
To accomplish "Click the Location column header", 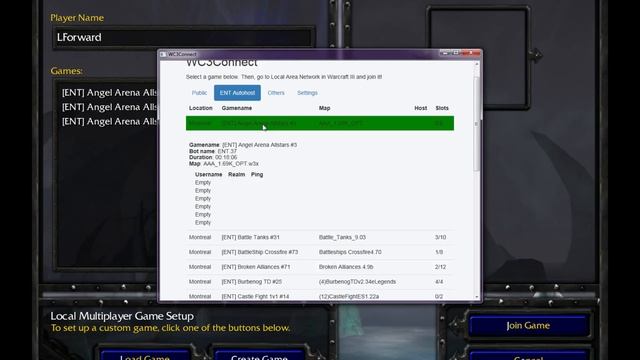I will tap(201, 108).
